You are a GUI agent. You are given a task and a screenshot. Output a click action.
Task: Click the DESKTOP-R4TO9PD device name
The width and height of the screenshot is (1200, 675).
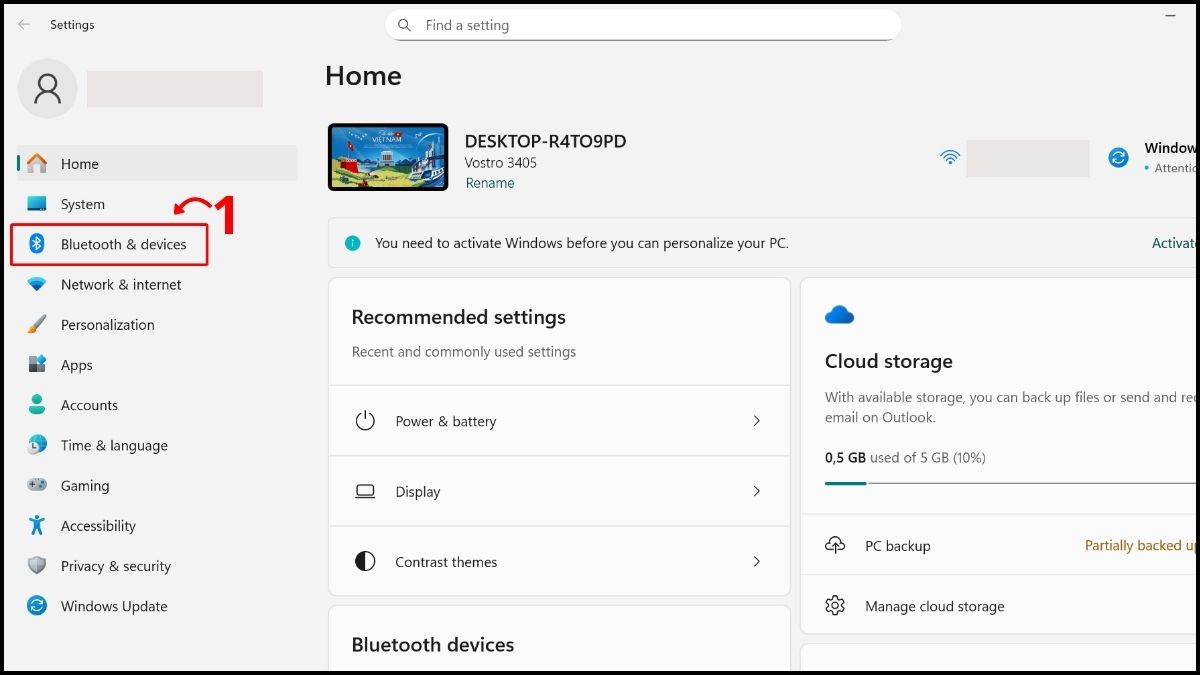click(x=546, y=141)
